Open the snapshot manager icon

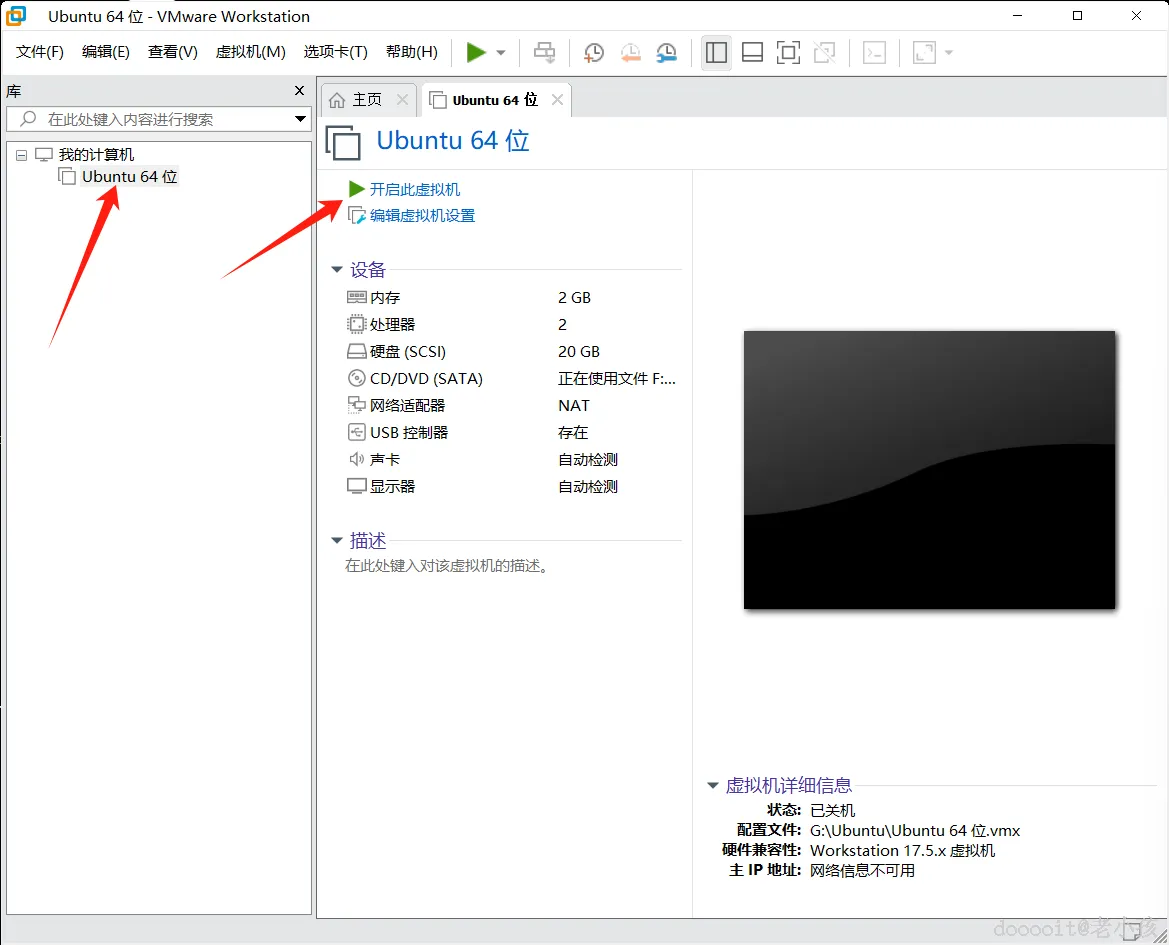[x=666, y=53]
